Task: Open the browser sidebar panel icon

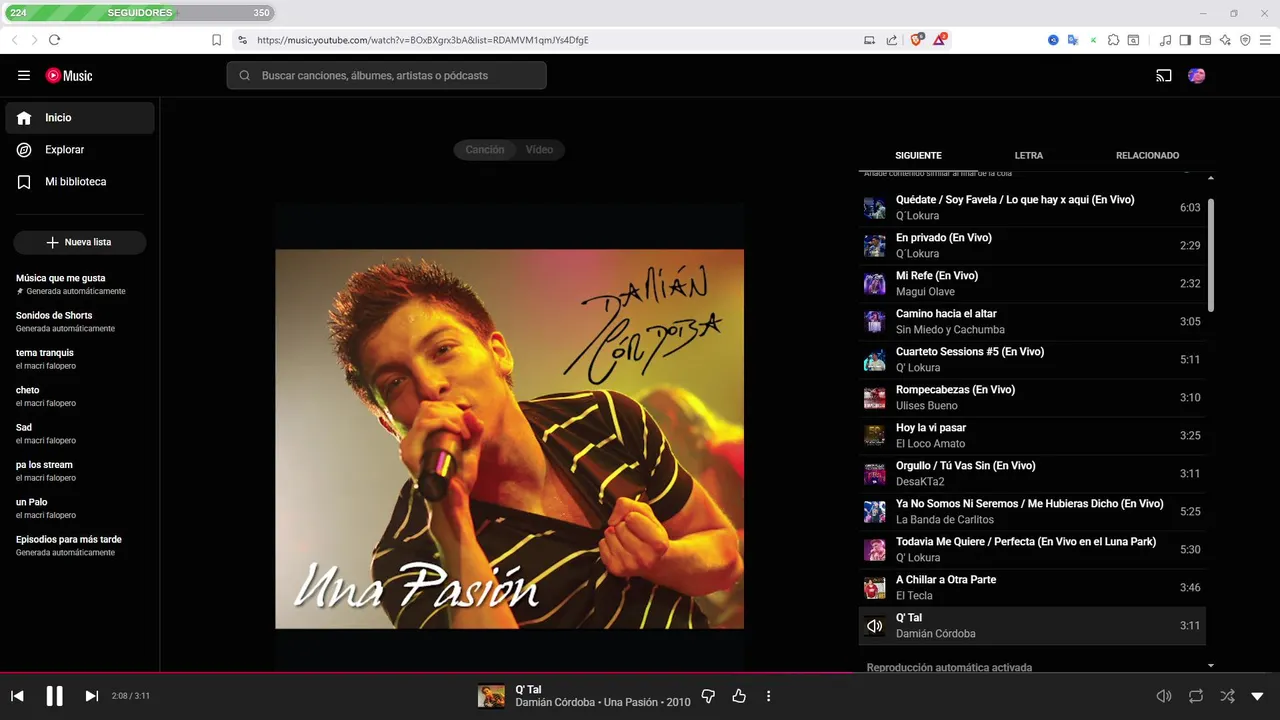Action: click(x=1185, y=40)
